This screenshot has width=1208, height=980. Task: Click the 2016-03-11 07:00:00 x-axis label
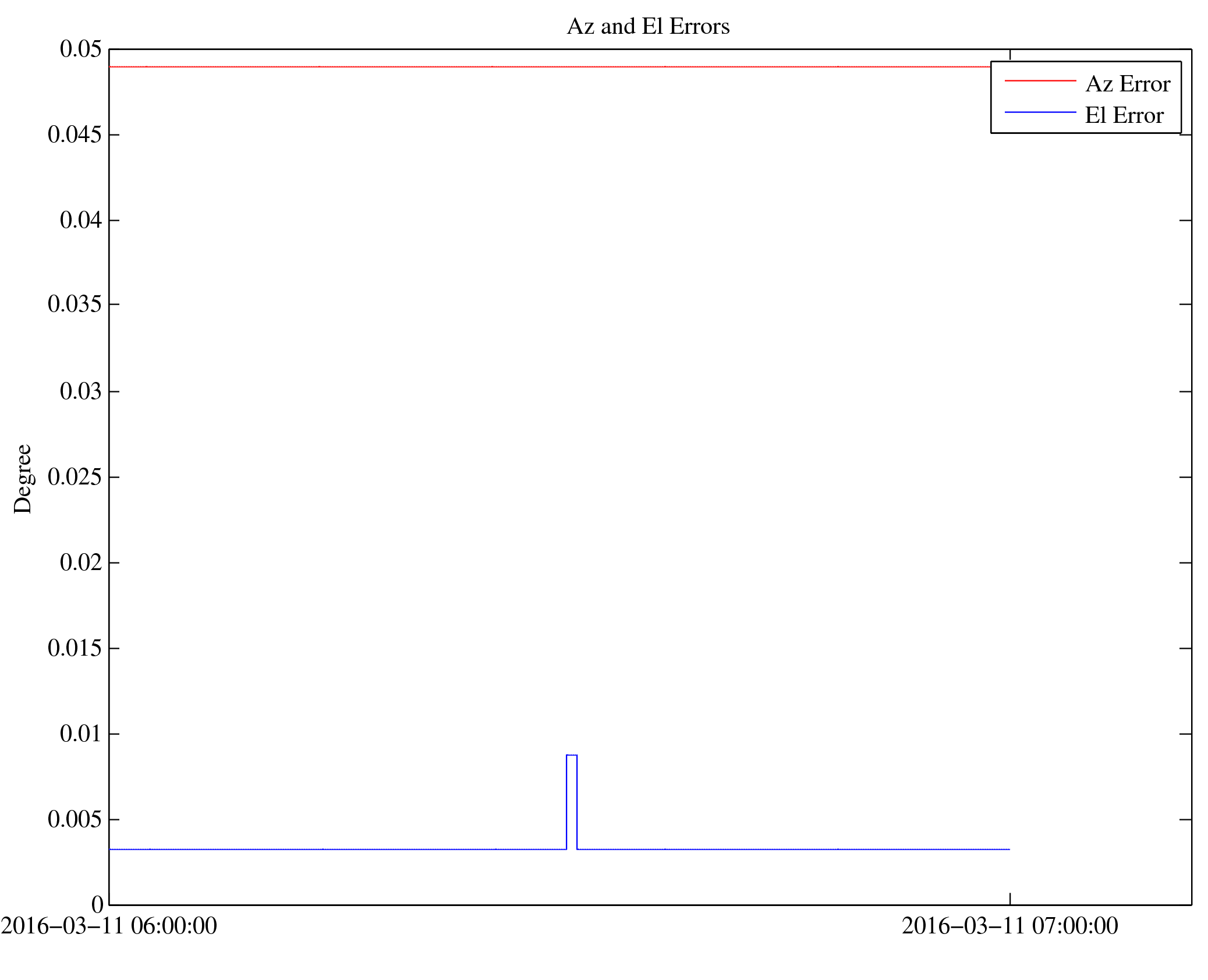1009,925
